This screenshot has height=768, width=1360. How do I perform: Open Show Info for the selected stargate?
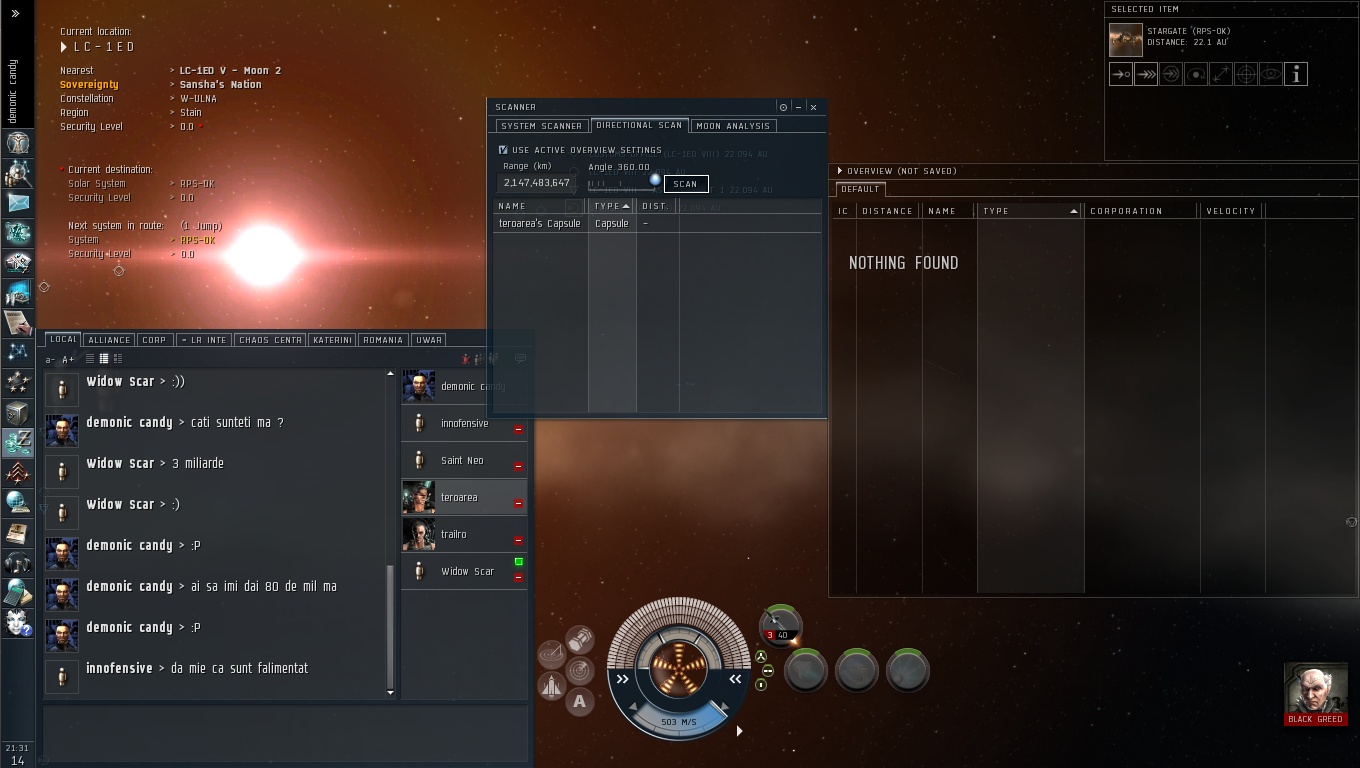pyautogui.click(x=1296, y=74)
